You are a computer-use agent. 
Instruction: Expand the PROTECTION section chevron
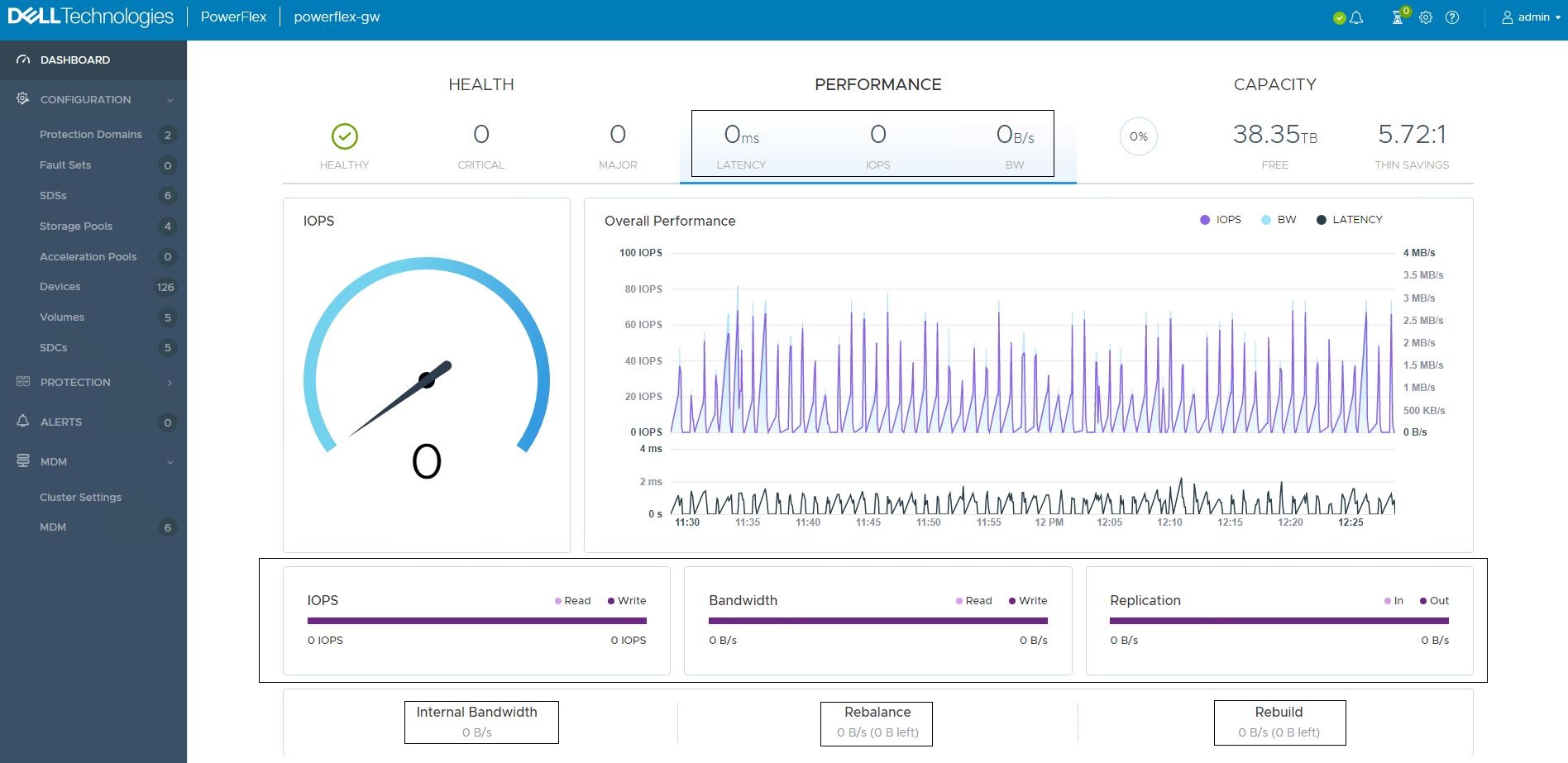coord(171,382)
